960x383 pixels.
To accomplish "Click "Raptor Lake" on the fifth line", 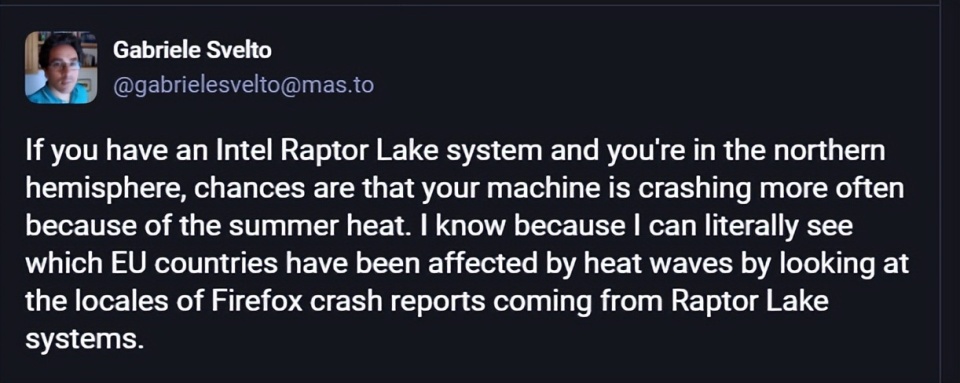I will (x=750, y=302).
